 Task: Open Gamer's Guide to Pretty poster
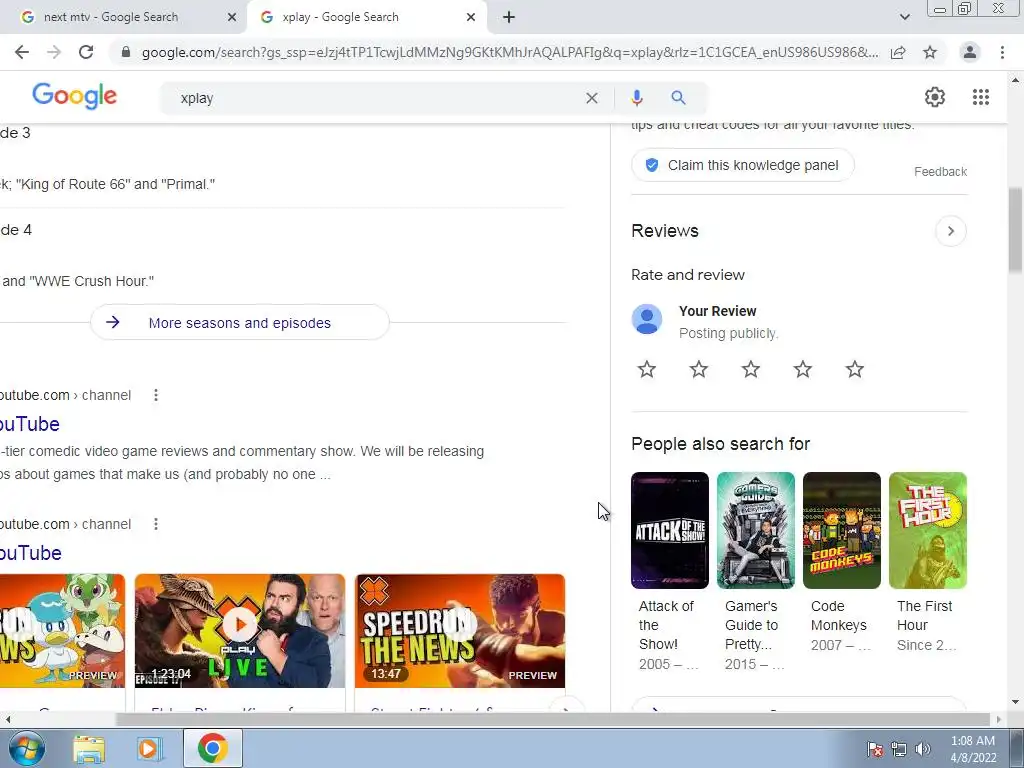(x=756, y=530)
